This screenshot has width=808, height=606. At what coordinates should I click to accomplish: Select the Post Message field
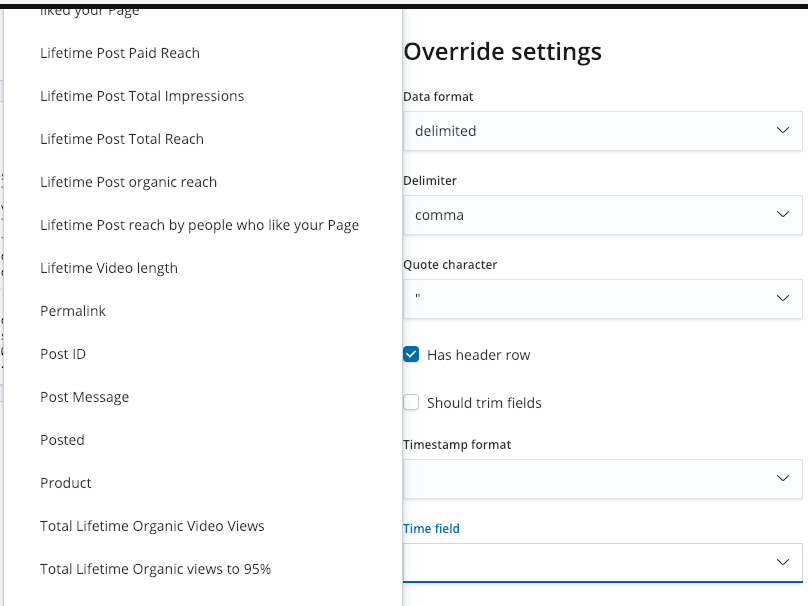click(x=84, y=397)
